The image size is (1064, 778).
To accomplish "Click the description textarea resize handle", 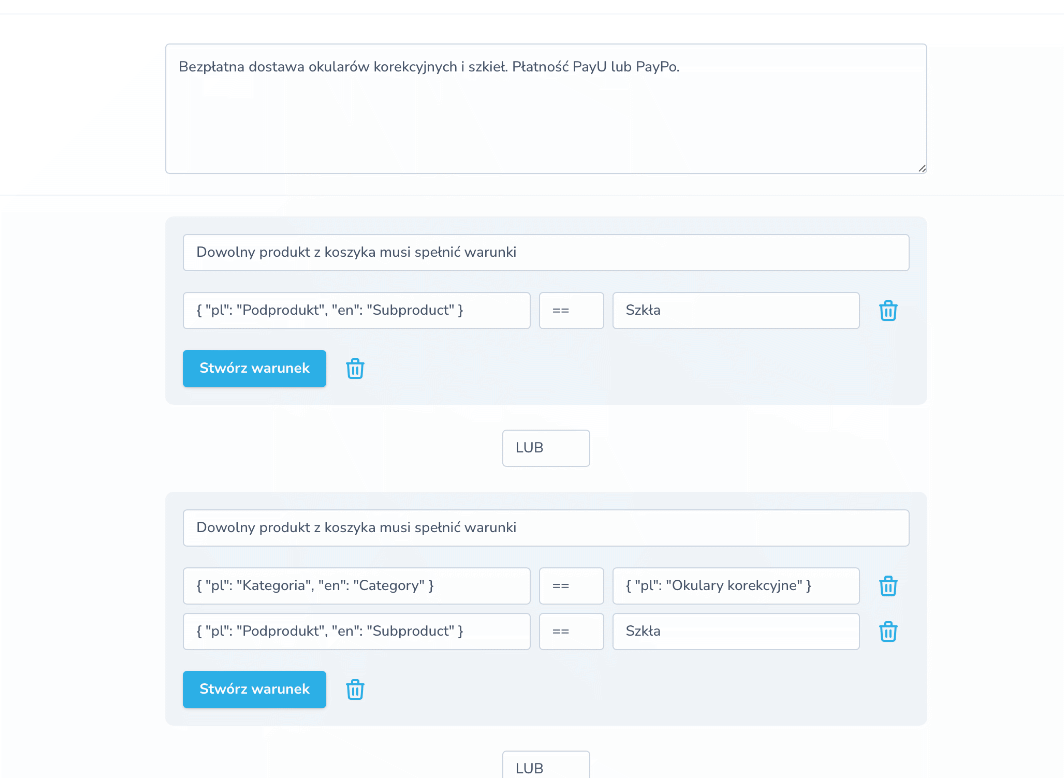I will pyautogui.click(x=921, y=168).
